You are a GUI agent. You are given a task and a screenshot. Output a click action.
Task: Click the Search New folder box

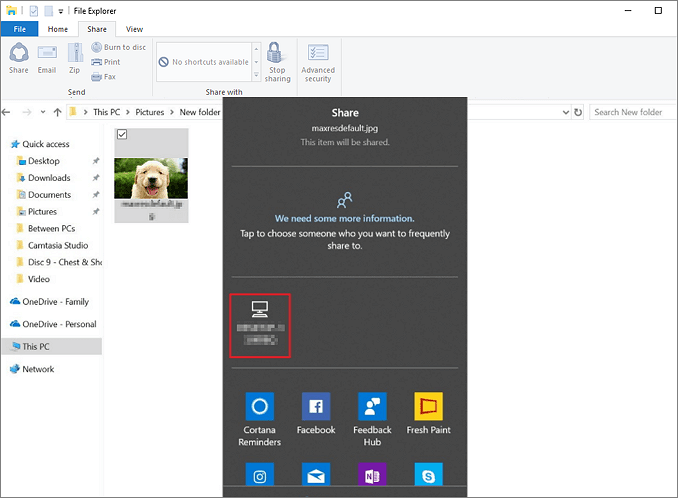pos(630,112)
